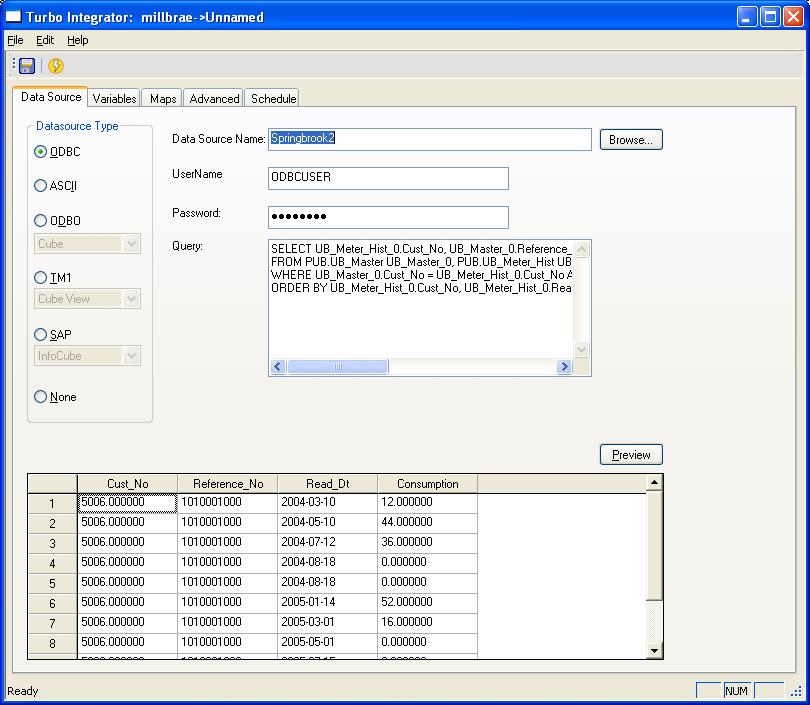
Task: Click the query box scroll-left arrow
Action: 278,367
